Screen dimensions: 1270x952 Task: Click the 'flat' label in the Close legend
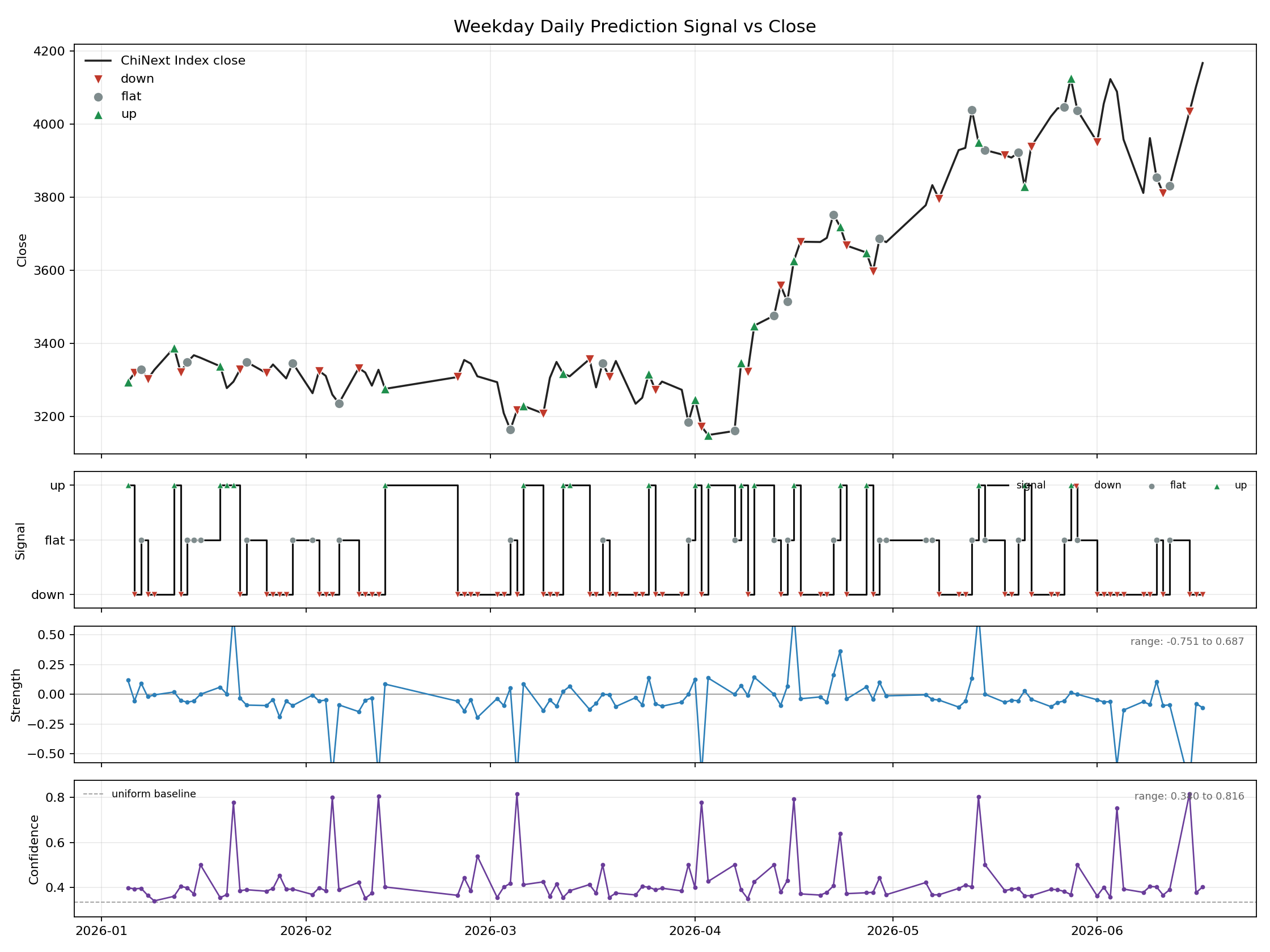(x=131, y=96)
